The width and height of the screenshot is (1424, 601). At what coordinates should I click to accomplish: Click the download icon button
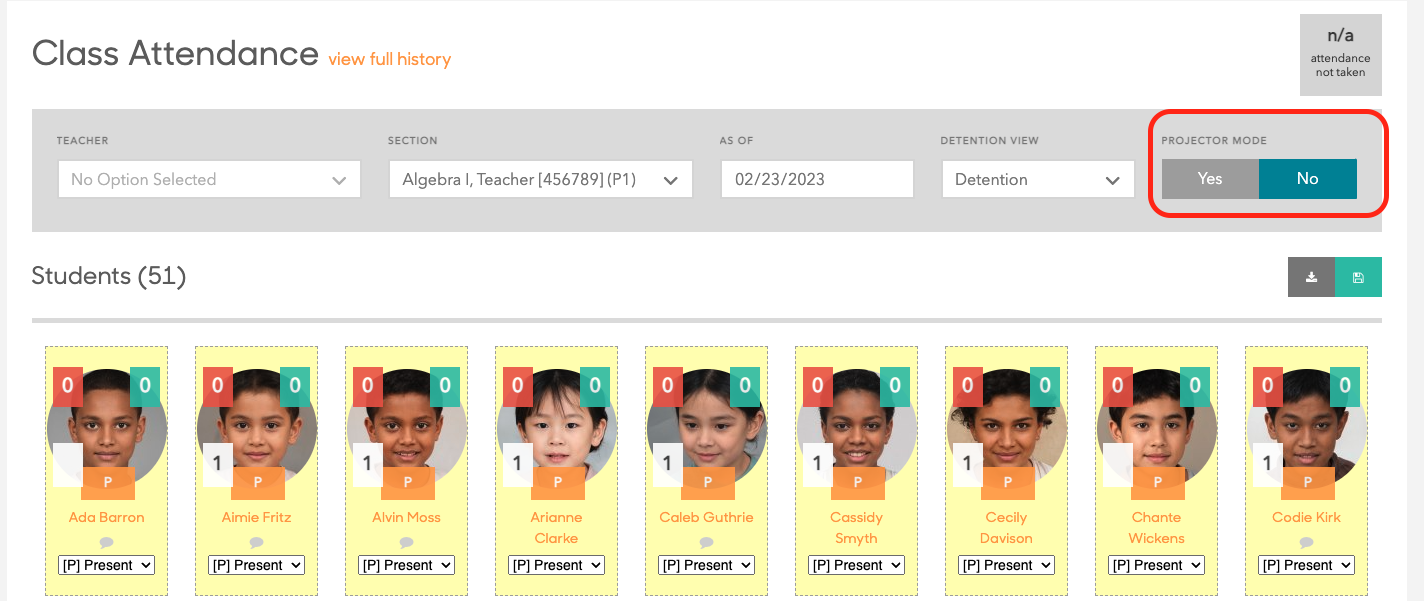[1311, 277]
